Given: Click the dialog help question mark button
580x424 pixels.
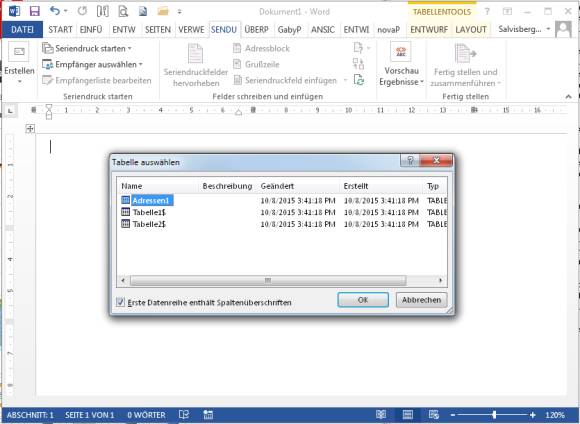Looking at the screenshot, I should coord(410,161).
